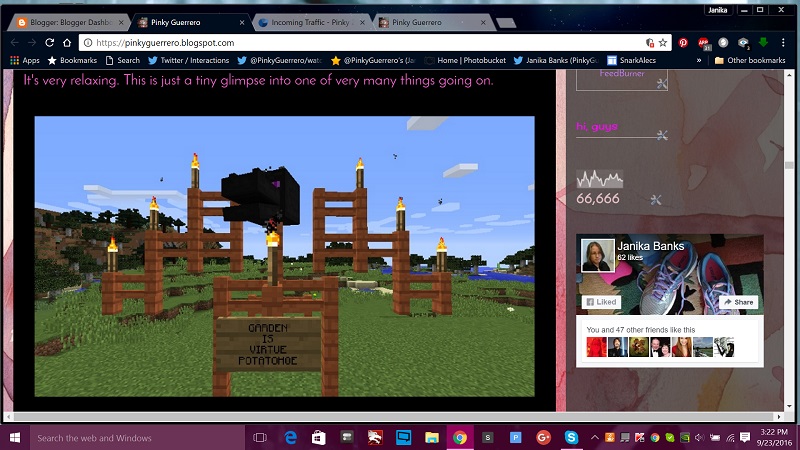Screen dimensions: 800x450
Task: Open the Wi-Fi network tray icon
Action: tap(730, 437)
